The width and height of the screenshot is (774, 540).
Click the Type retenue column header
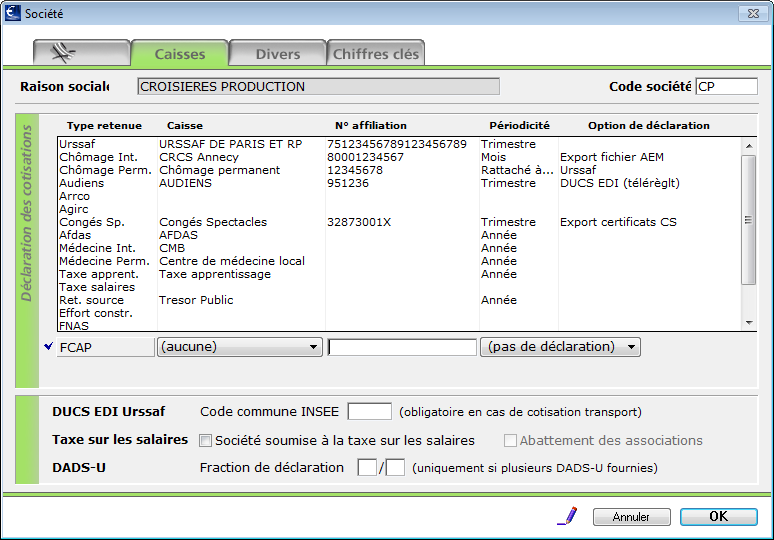click(x=104, y=125)
